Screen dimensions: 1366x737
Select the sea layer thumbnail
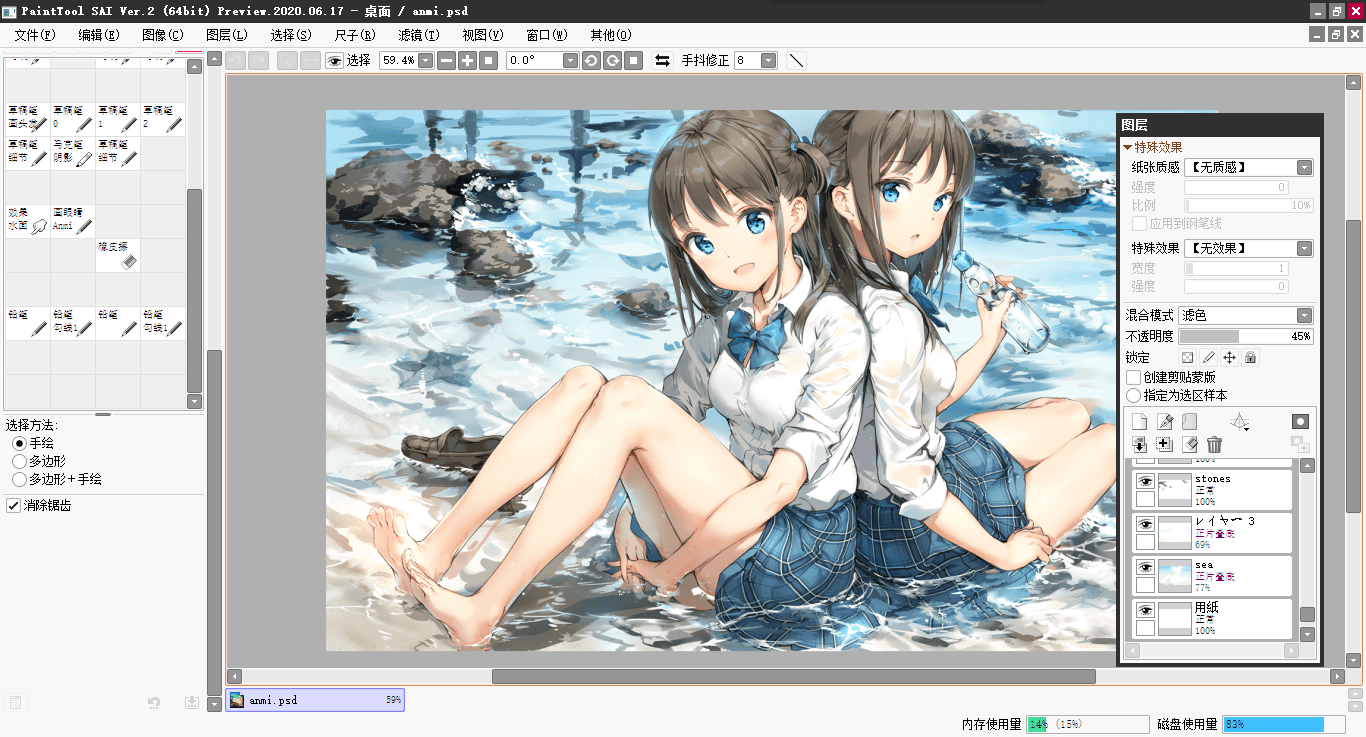1174,576
